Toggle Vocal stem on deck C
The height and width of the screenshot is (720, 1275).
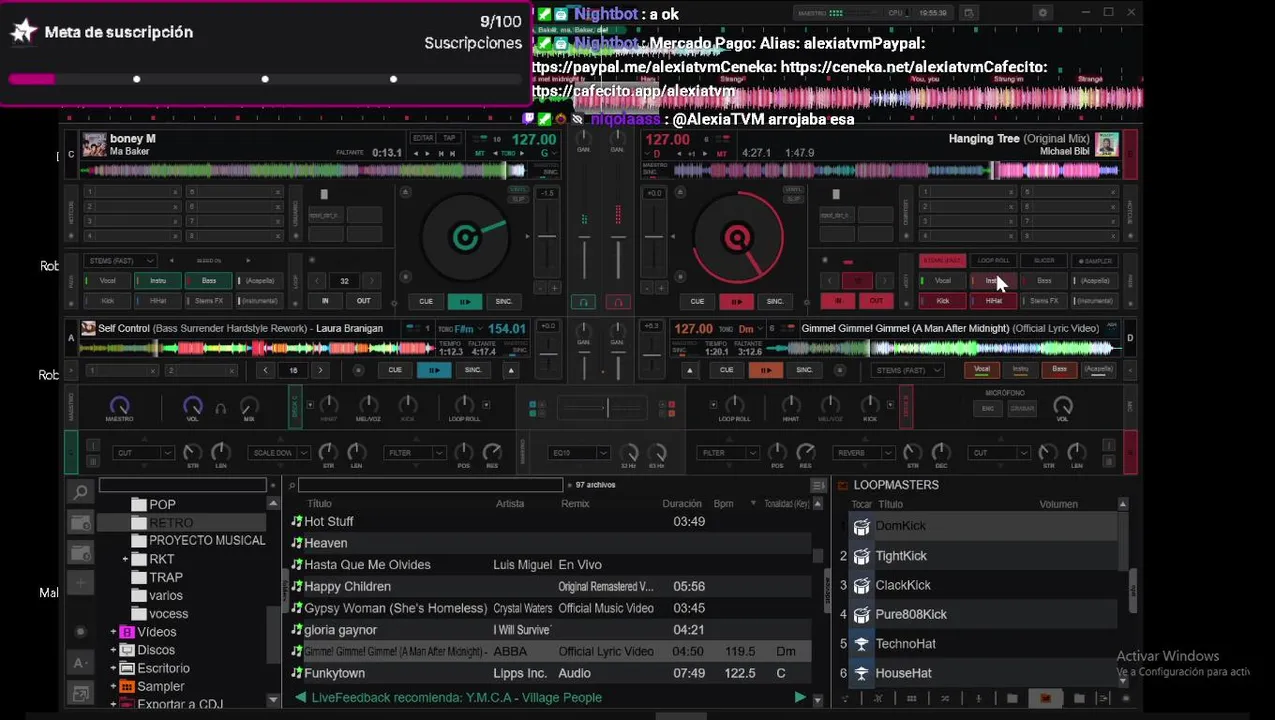point(107,281)
